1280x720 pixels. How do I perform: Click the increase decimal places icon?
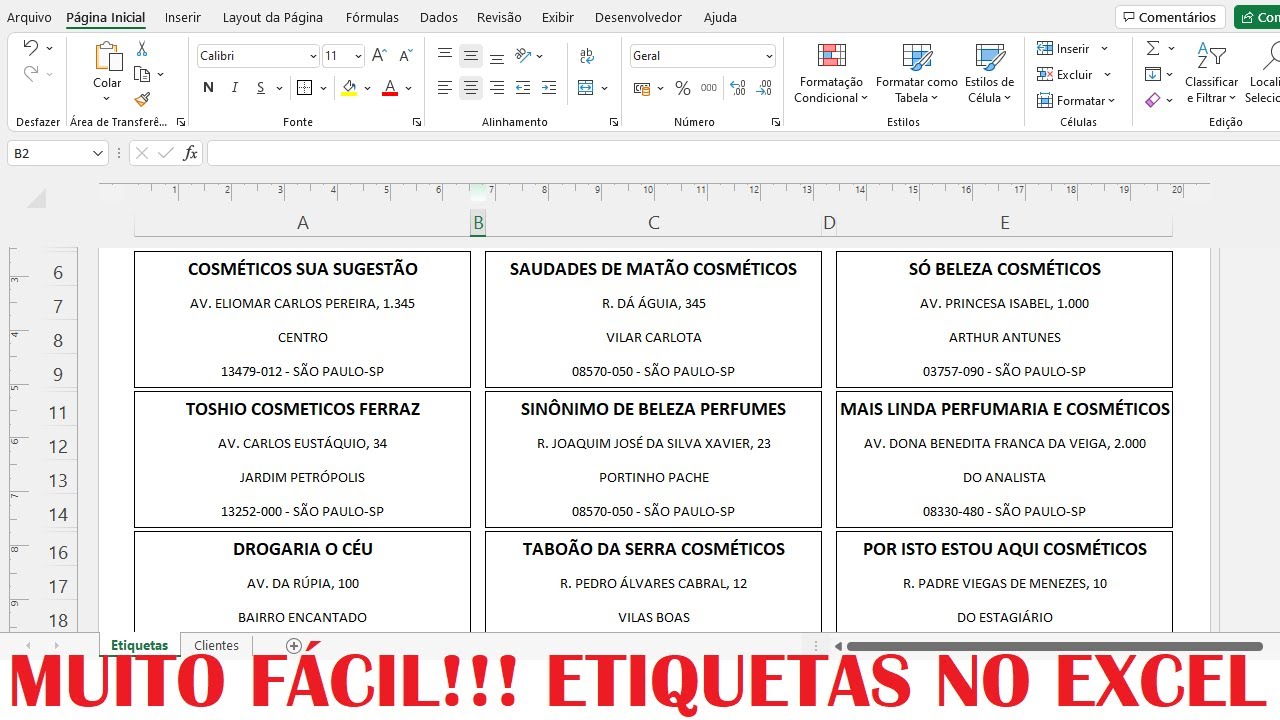738,88
